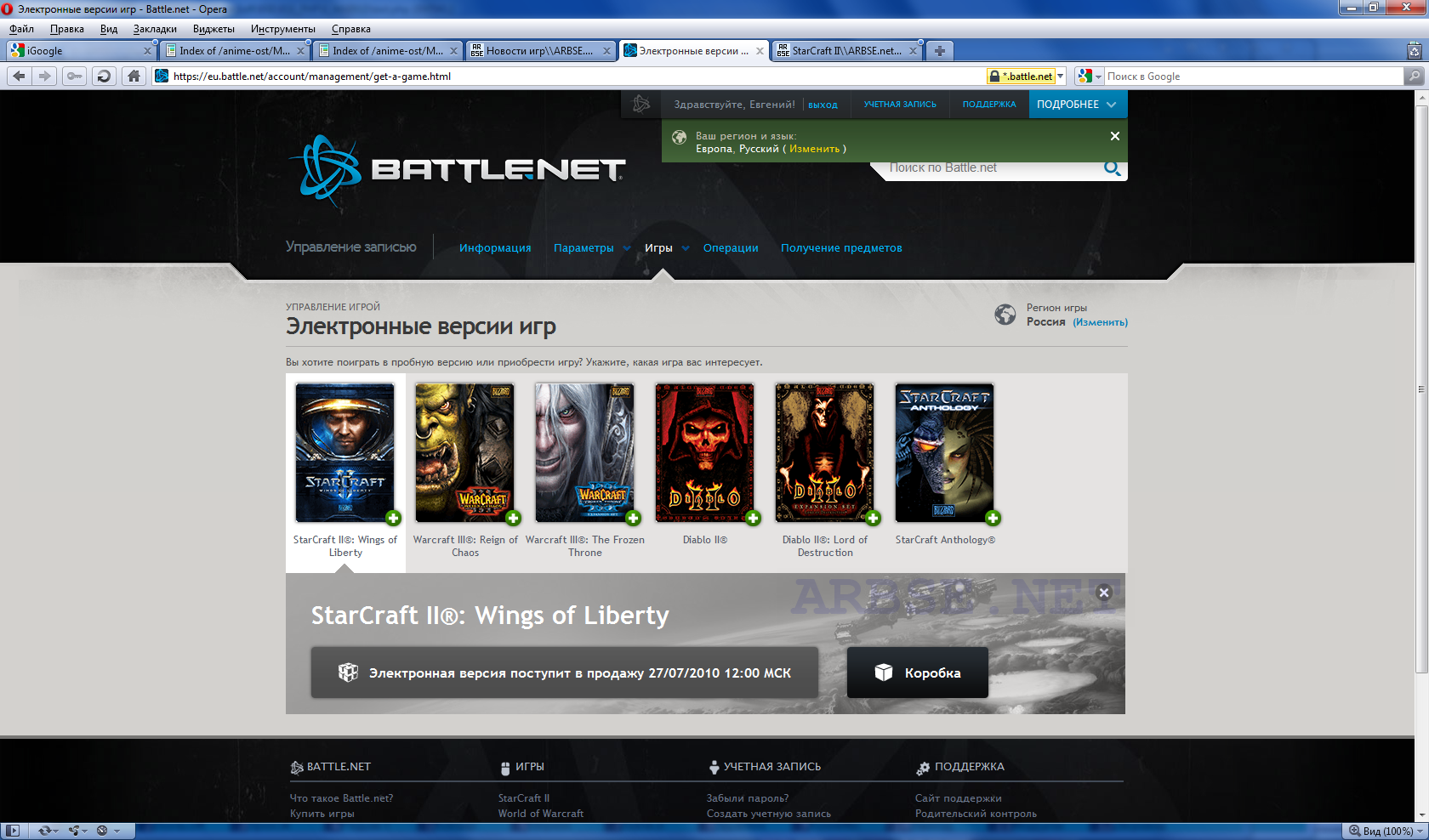The width and height of the screenshot is (1429, 840).
Task: Open the Закладки menu
Action: [155, 29]
